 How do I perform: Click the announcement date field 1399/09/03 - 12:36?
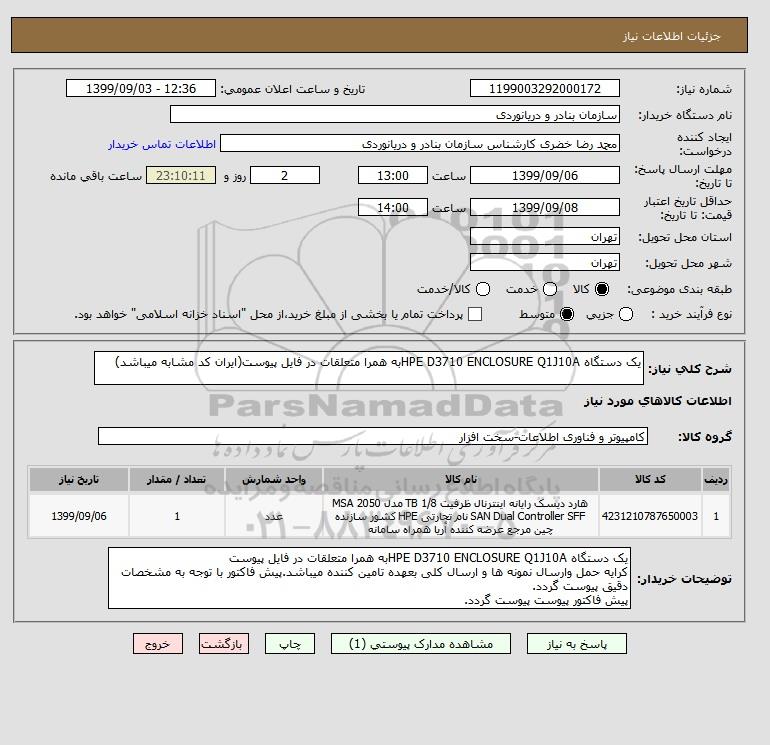(x=141, y=88)
